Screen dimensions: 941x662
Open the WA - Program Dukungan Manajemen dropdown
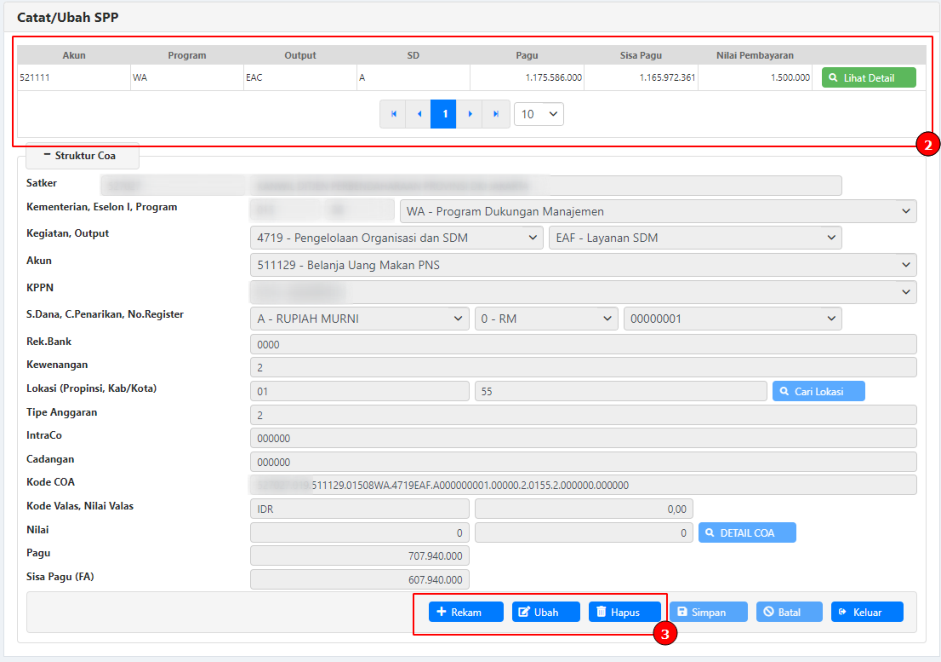pyautogui.click(x=657, y=211)
